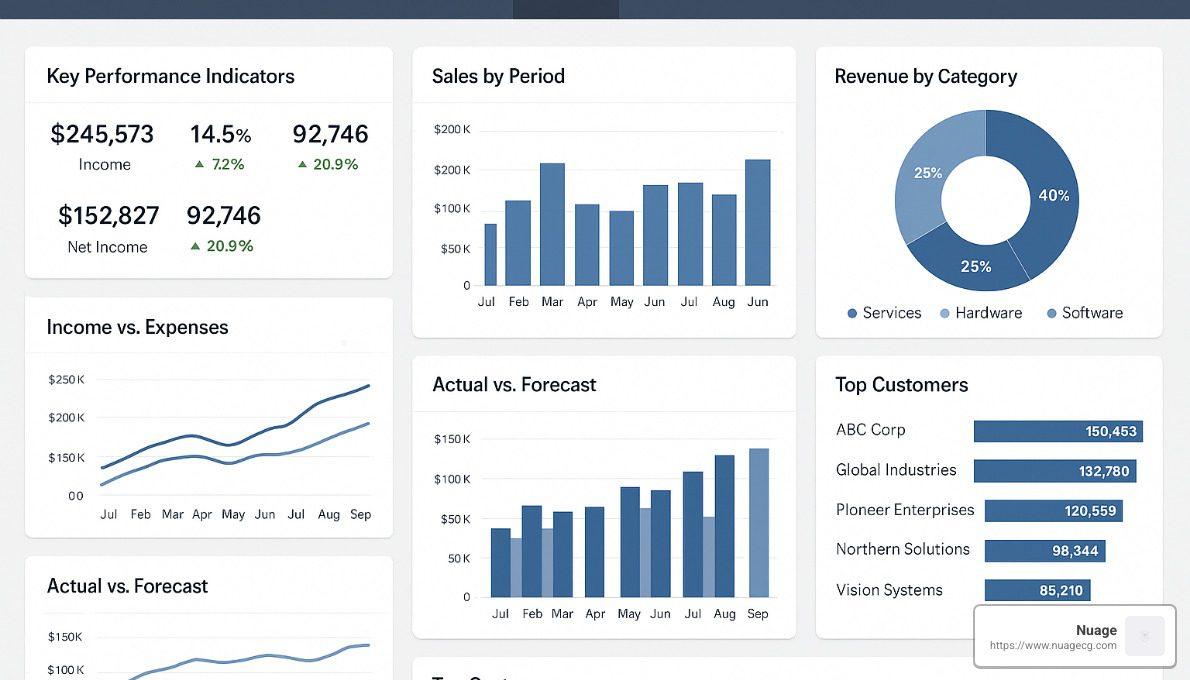Click the Northern Solutions 98,344 bar
The image size is (1190, 680).
1045,550
